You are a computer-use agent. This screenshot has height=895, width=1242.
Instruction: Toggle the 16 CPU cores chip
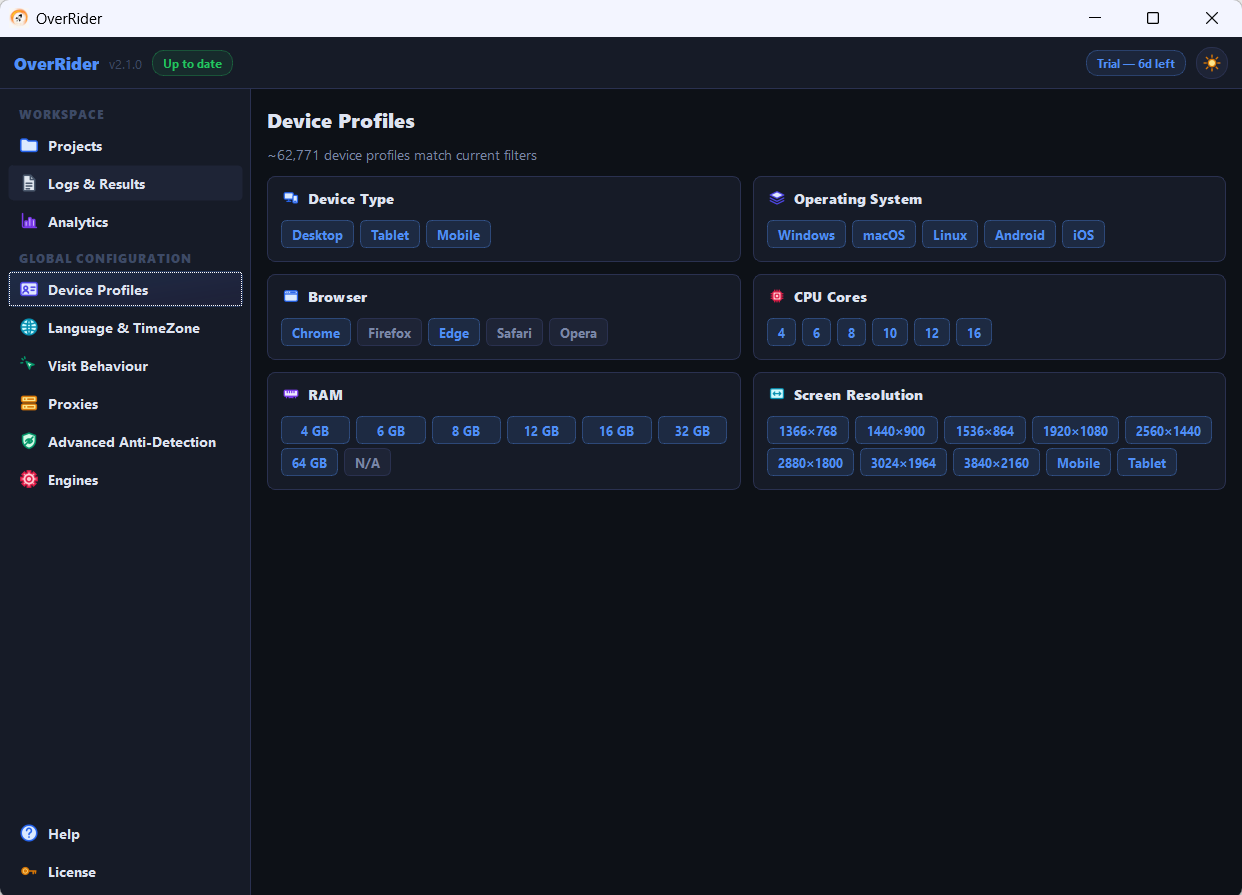click(974, 333)
